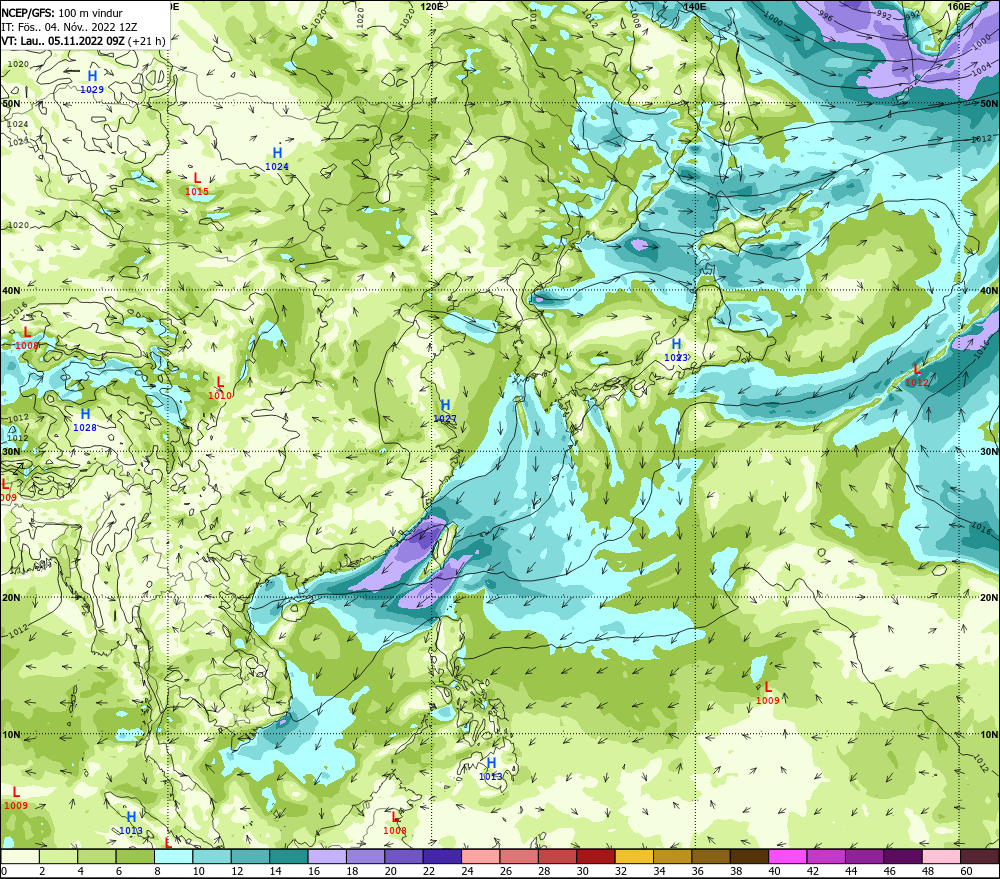
Task: Pick the pink 24–26 legend swatch
Action: (481, 856)
